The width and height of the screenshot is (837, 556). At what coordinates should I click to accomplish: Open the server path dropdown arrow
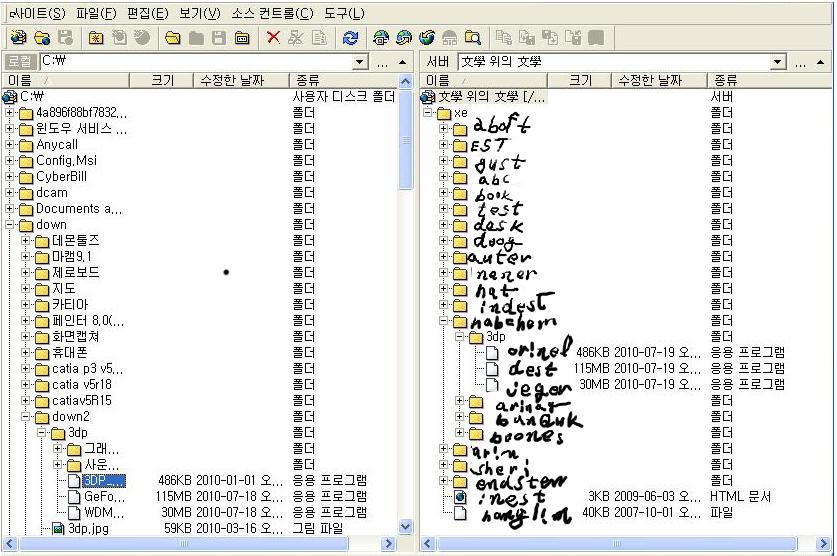(778, 62)
